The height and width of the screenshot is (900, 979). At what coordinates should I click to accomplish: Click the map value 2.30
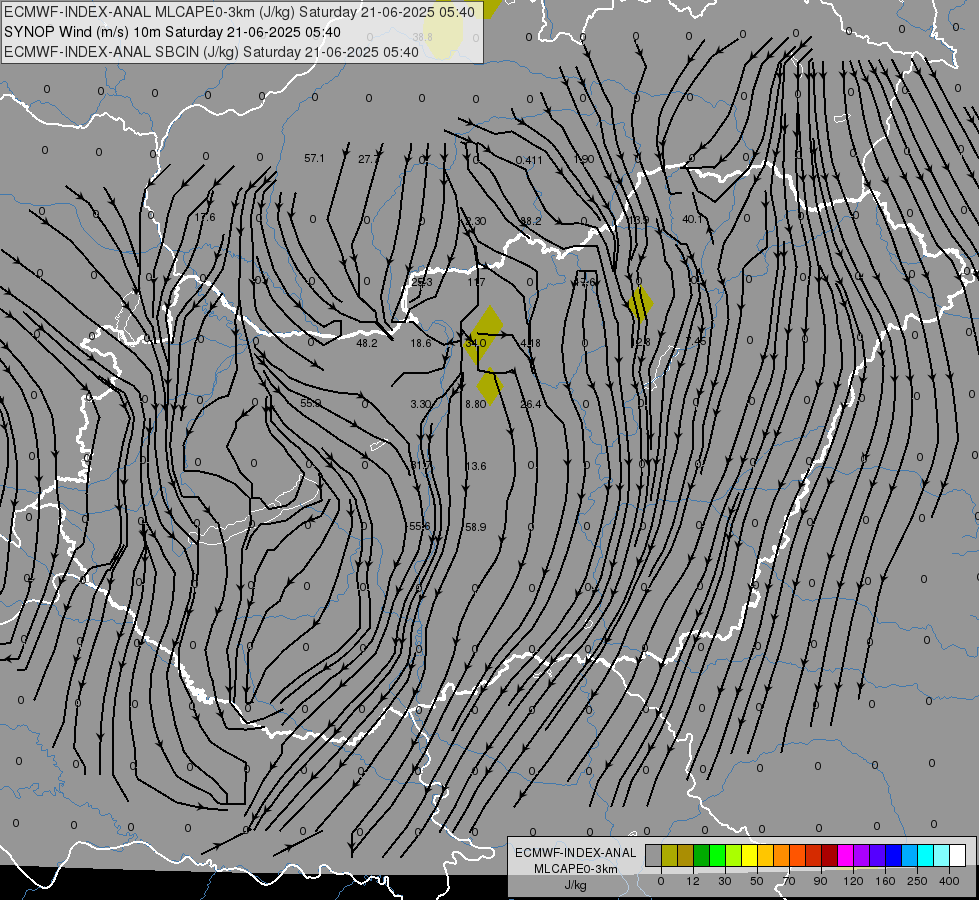click(x=476, y=221)
